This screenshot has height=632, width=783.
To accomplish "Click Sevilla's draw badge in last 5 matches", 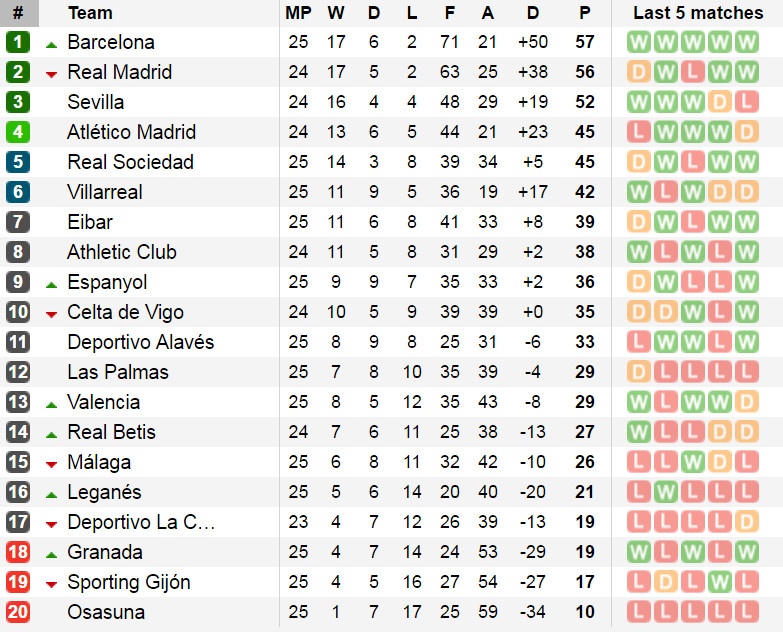I will coord(719,102).
